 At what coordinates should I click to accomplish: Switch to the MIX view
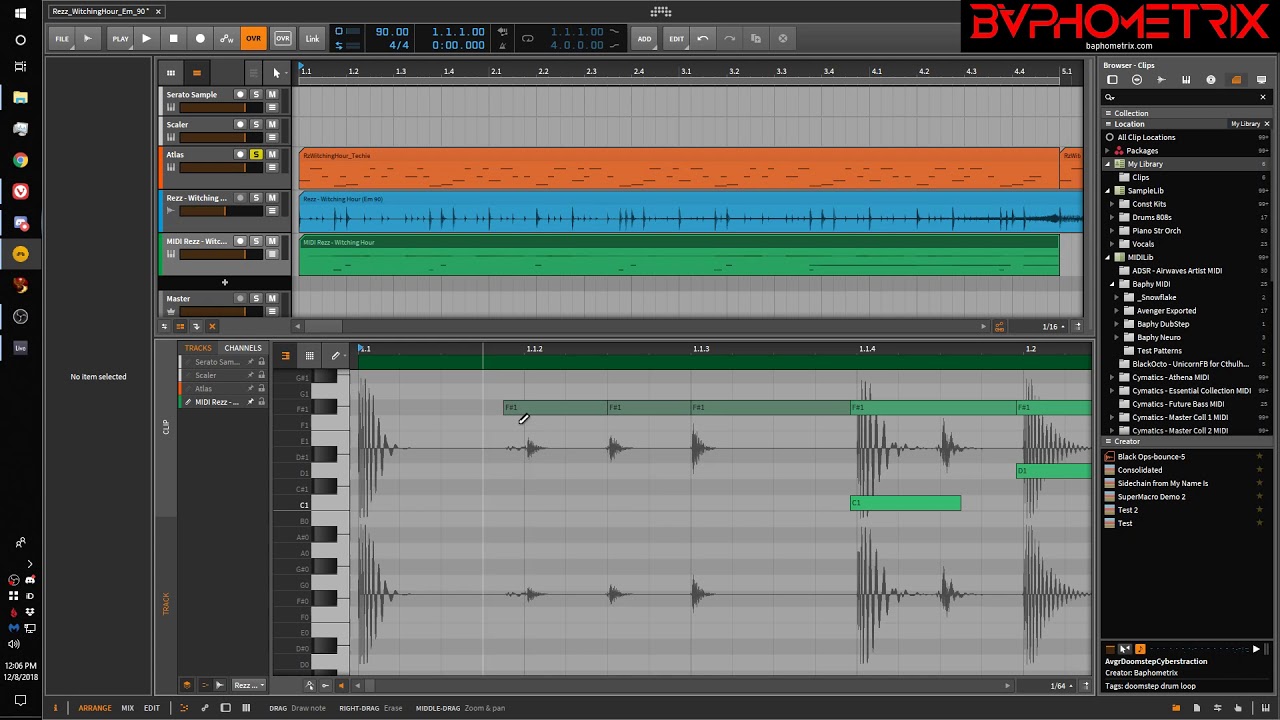coord(127,708)
